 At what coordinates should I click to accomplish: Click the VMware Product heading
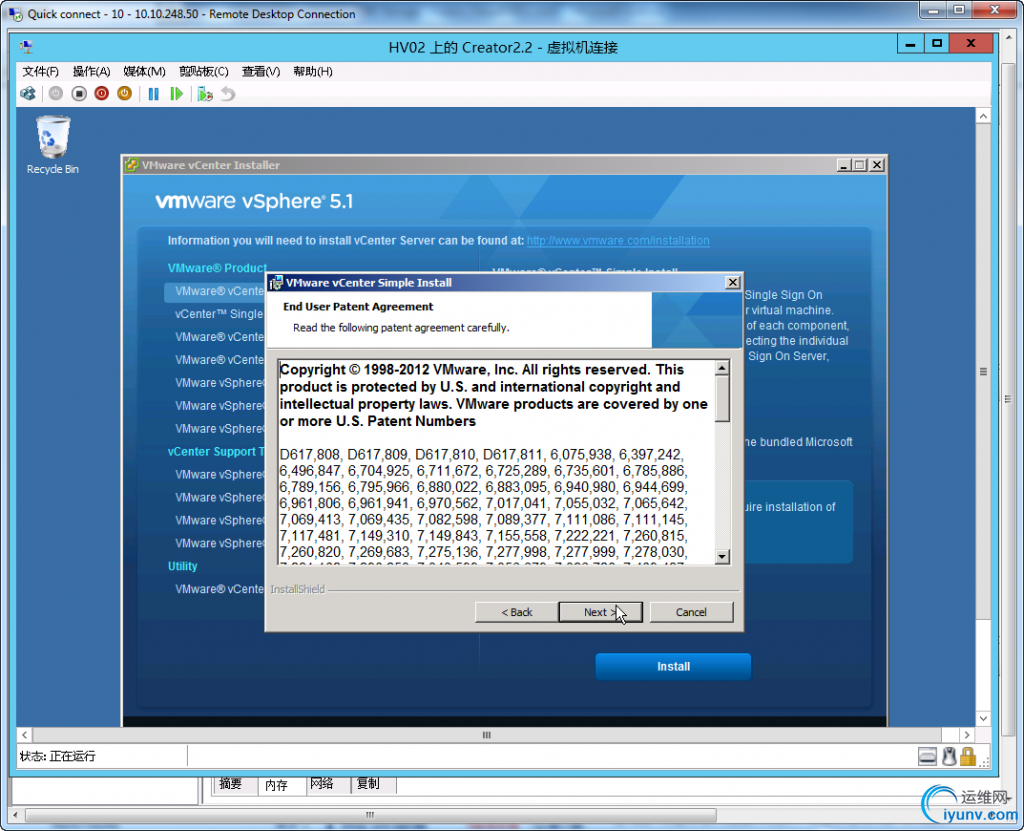217,268
